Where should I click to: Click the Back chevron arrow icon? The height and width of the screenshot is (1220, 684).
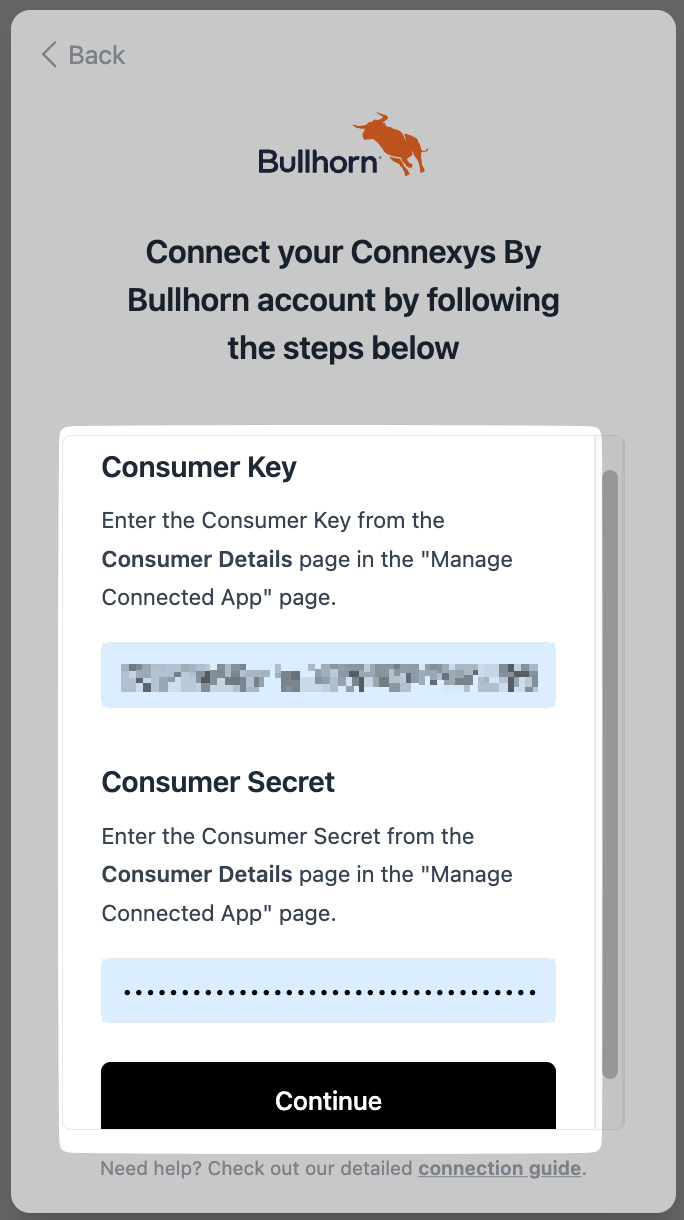(x=49, y=54)
